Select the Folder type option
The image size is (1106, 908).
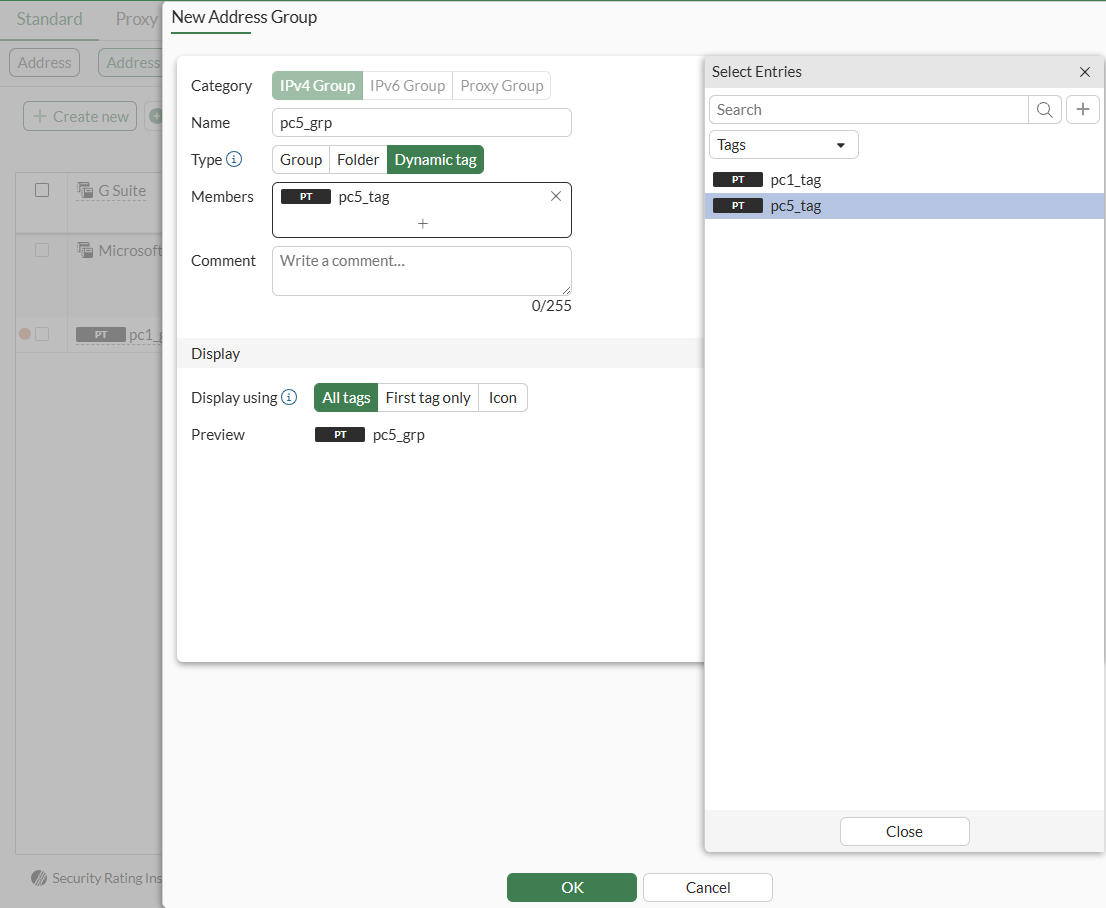[x=358, y=160]
